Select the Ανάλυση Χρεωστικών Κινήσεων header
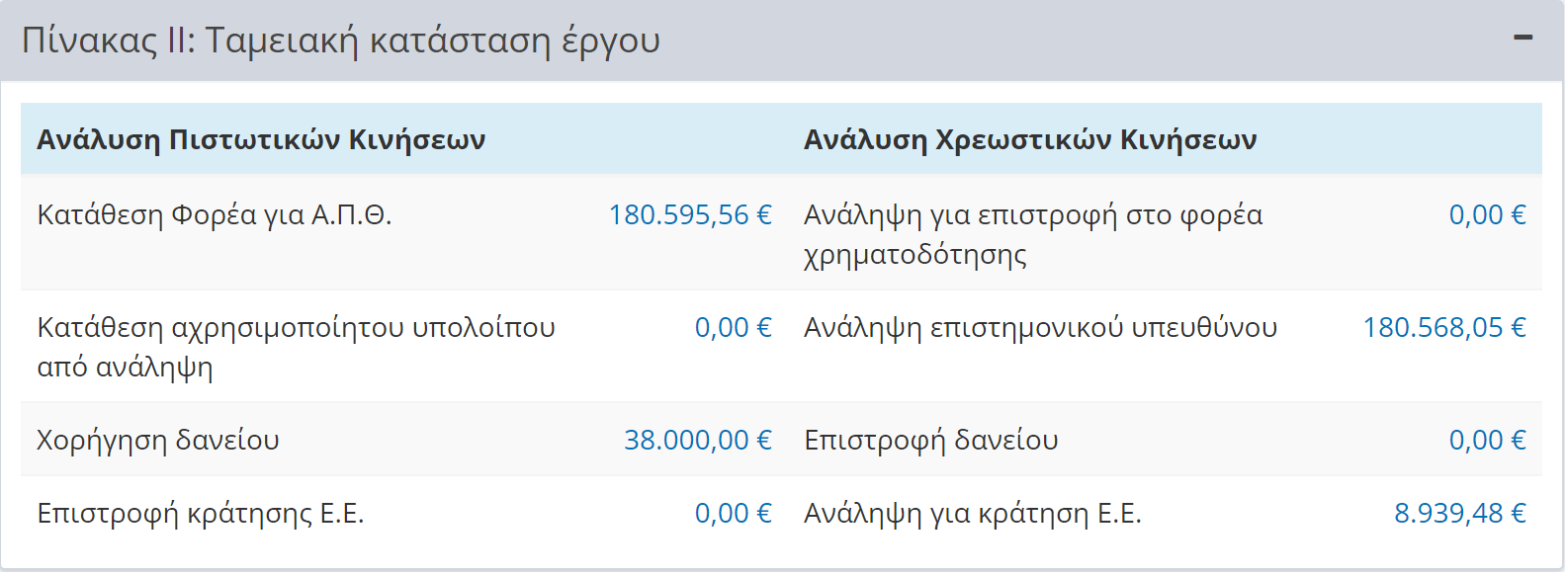This screenshot has width=1568, height=577. click(1031, 140)
